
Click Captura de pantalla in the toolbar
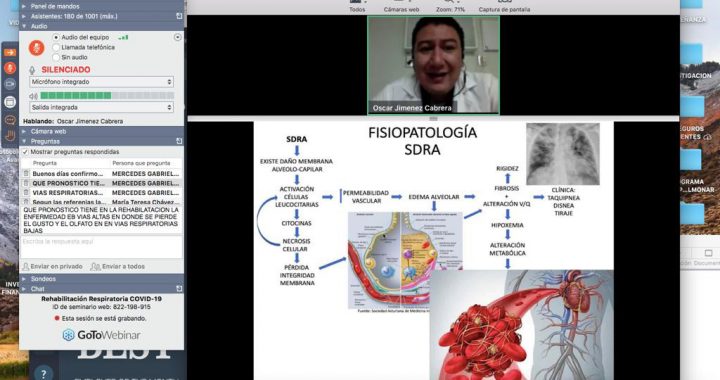[x=504, y=6]
